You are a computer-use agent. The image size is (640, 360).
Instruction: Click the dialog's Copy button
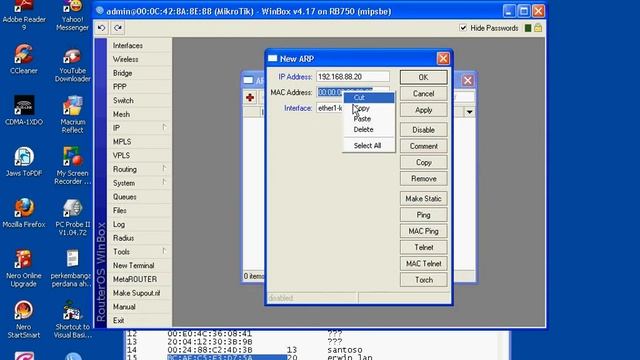[423, 162]
